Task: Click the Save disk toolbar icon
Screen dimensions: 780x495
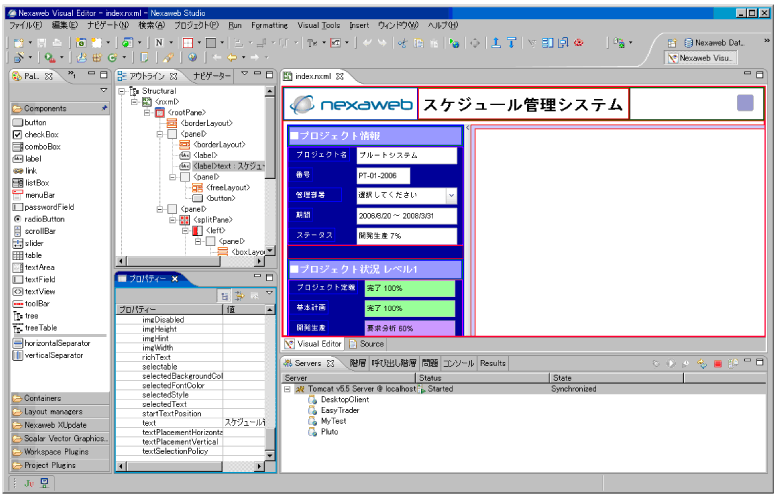Action: [x=42, y=43]
